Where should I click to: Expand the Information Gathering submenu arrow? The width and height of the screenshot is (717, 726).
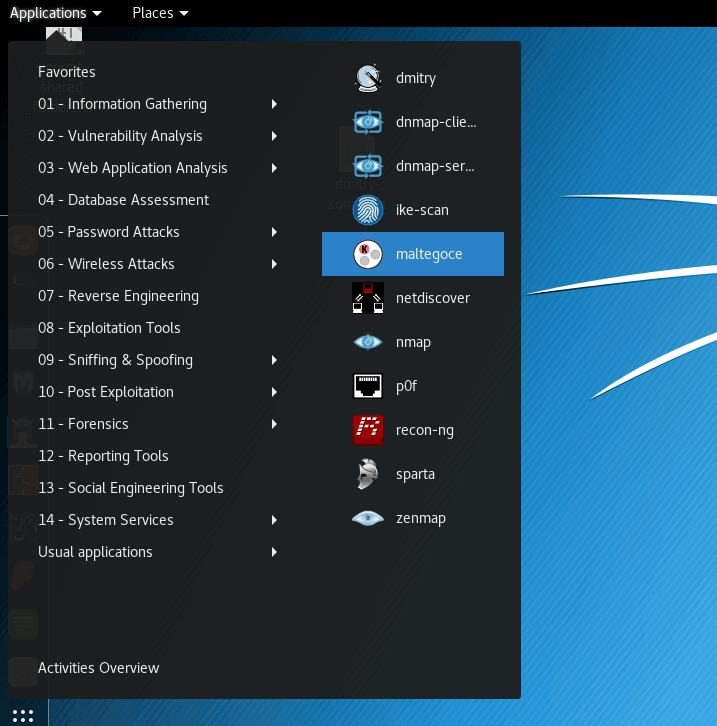[274, 104]
